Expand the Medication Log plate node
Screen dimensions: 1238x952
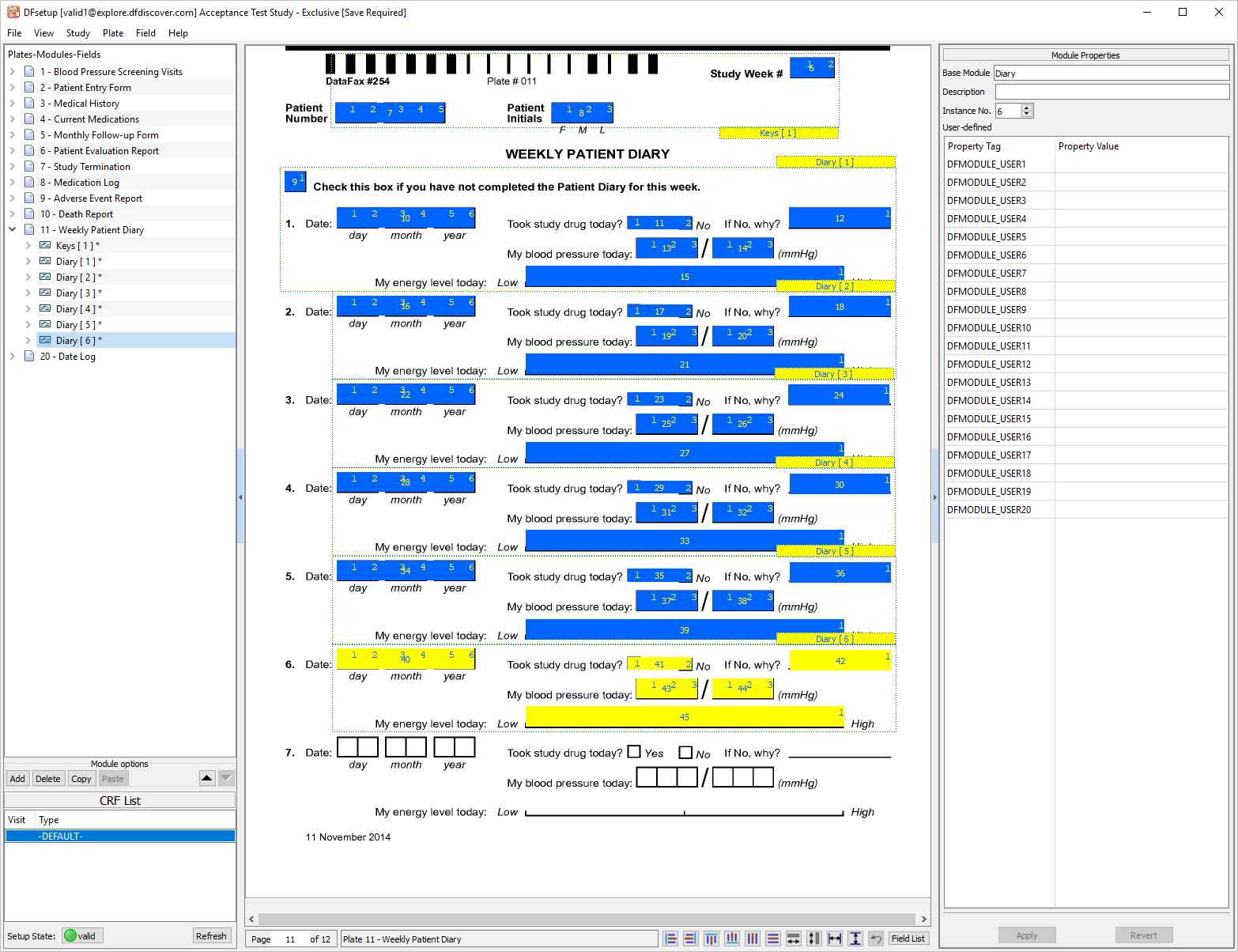pyautogui.click(x=13, y=183)
